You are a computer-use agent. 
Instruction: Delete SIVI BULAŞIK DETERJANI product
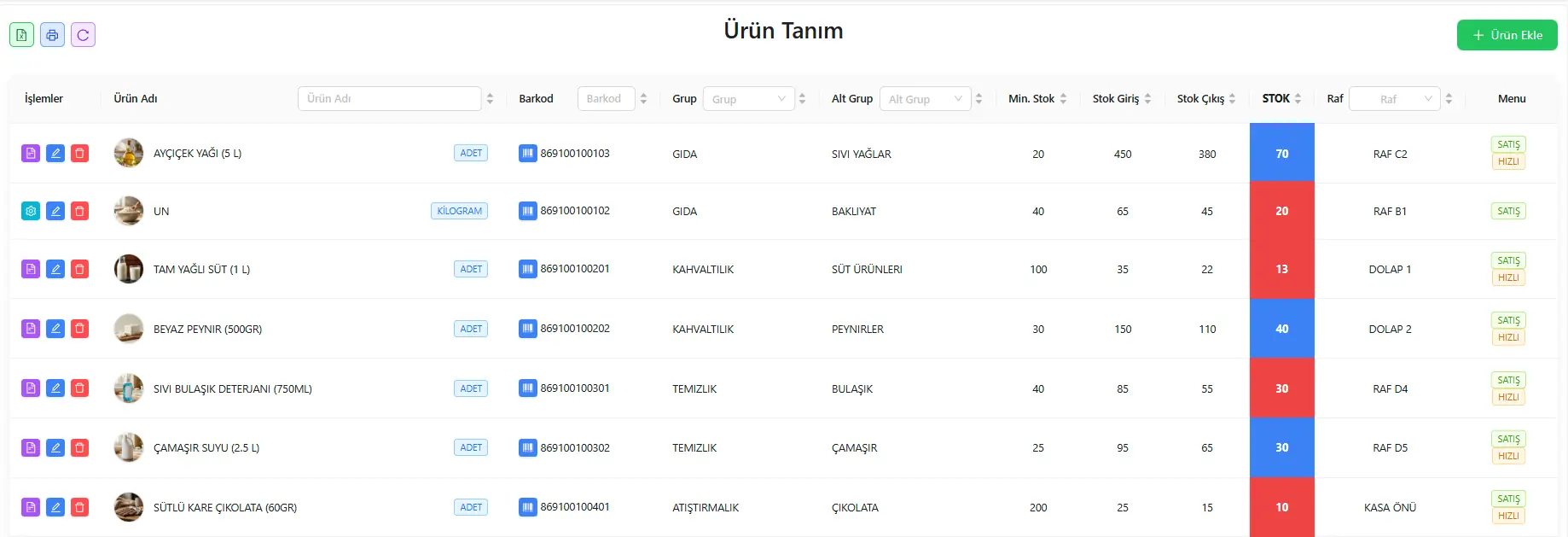pos(79,388)
